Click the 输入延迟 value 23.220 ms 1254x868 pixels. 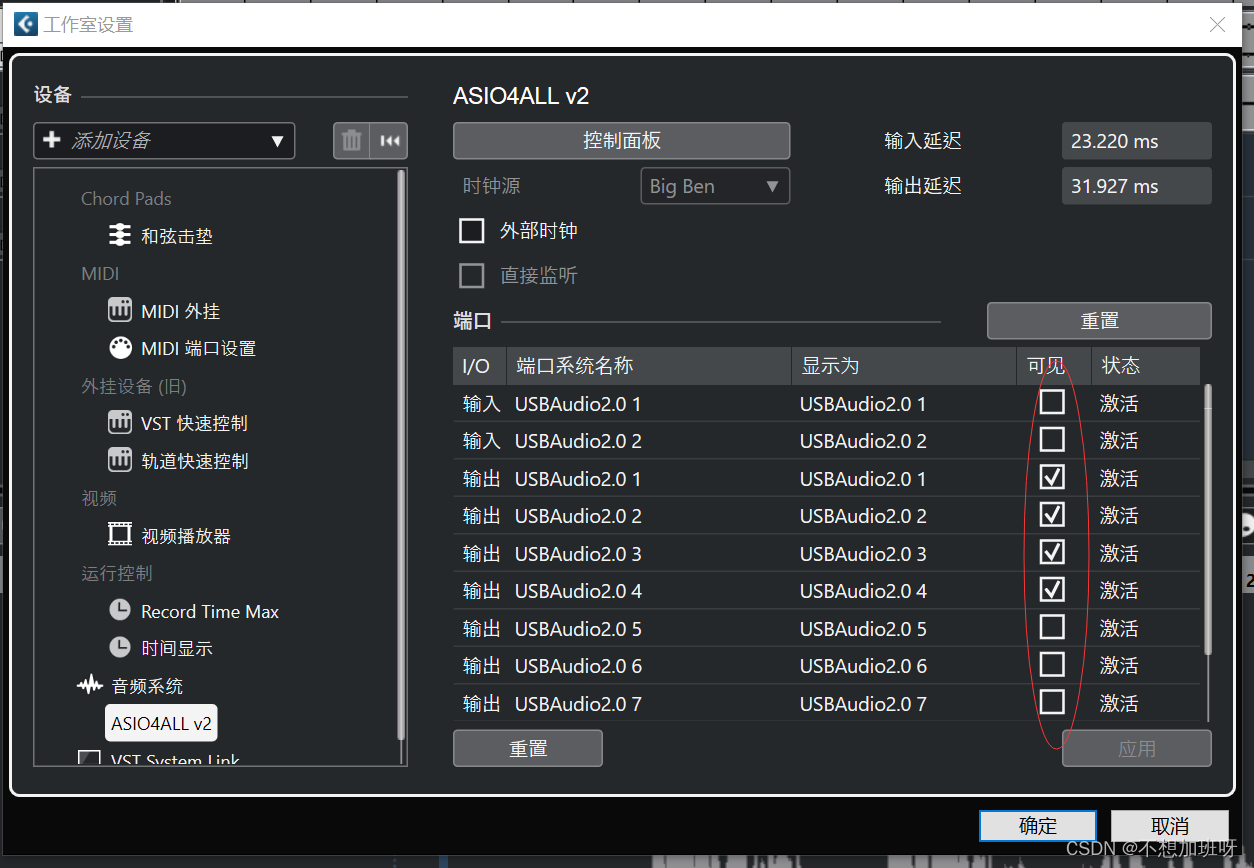[1137, 141]
